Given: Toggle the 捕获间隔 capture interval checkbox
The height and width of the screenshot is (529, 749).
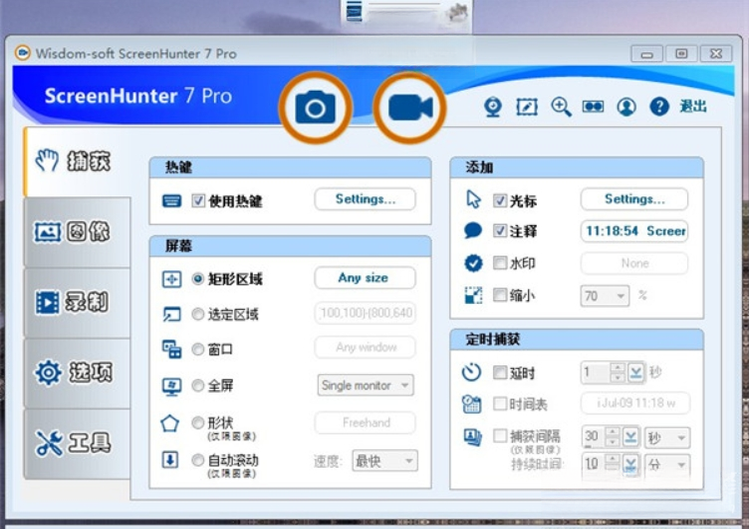Looking at the screenshot, I should tap(500, 435).
